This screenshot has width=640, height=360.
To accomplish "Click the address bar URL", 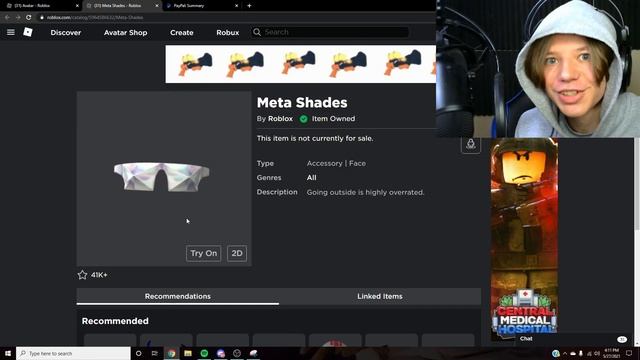I will (x=95, y=18).
